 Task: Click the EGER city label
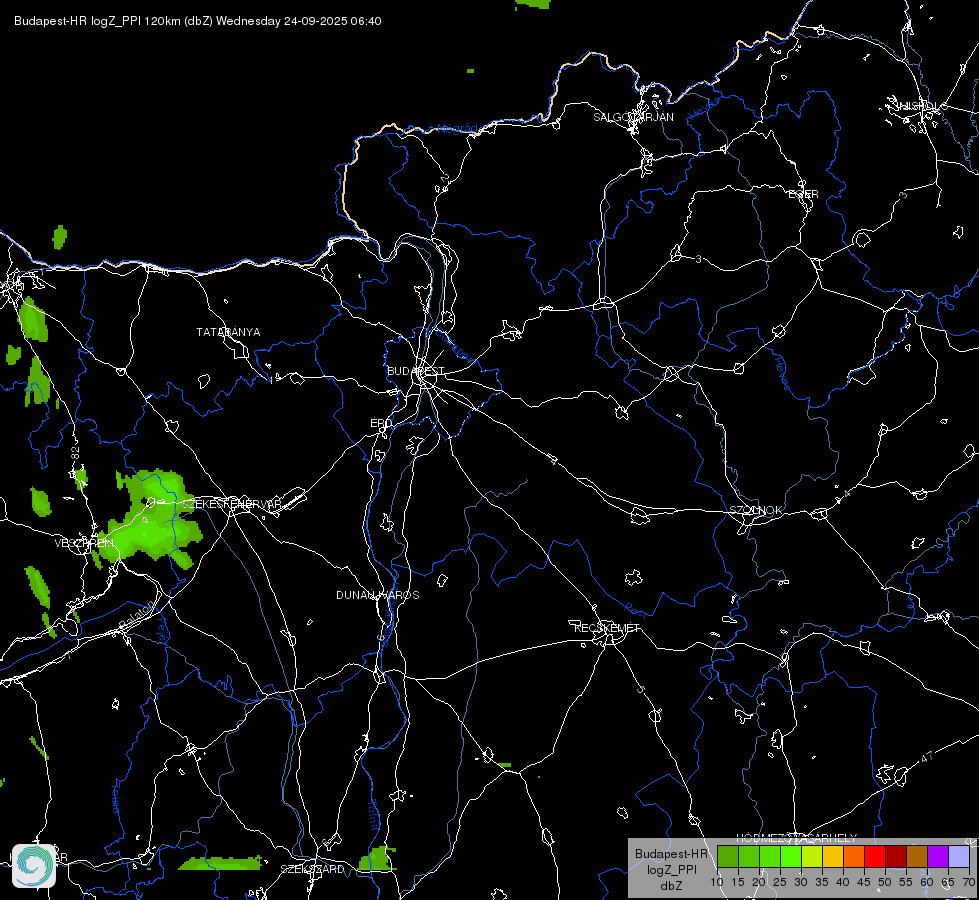[803, 195]
